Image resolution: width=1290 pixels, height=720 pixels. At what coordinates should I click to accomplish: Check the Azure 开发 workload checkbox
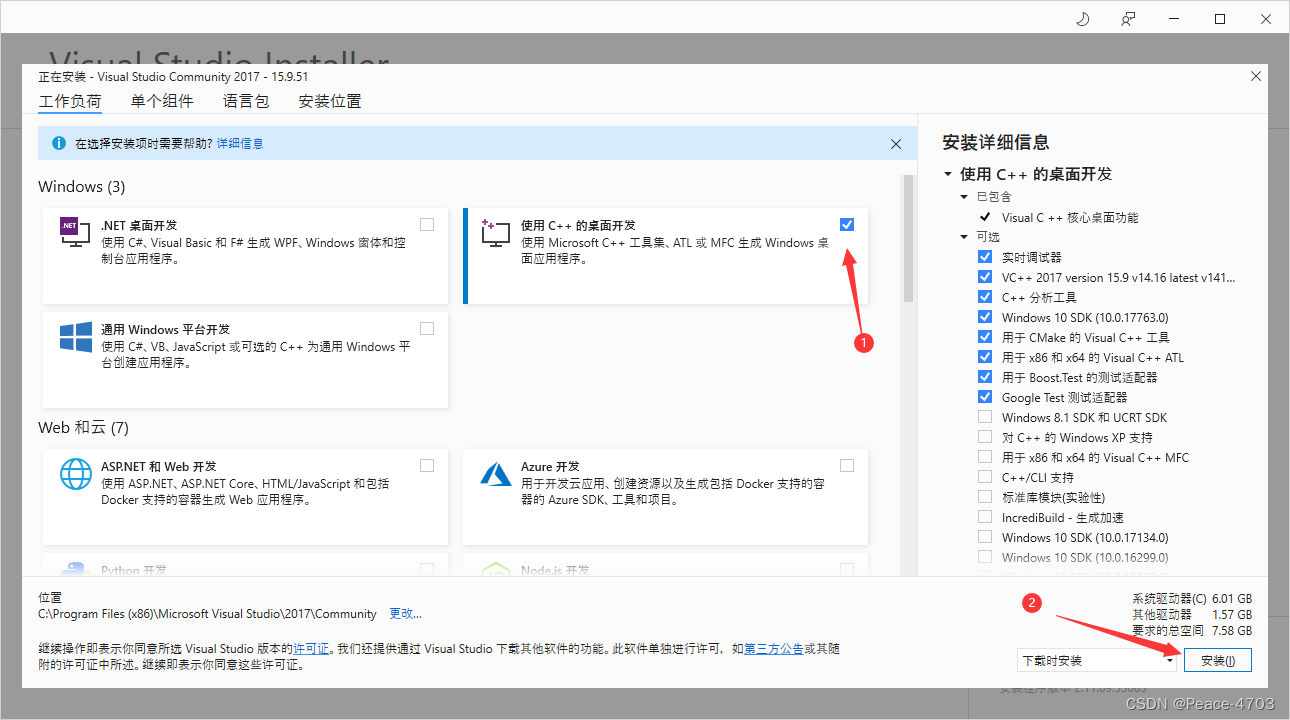pyautogui.click(x=847, y=465)
